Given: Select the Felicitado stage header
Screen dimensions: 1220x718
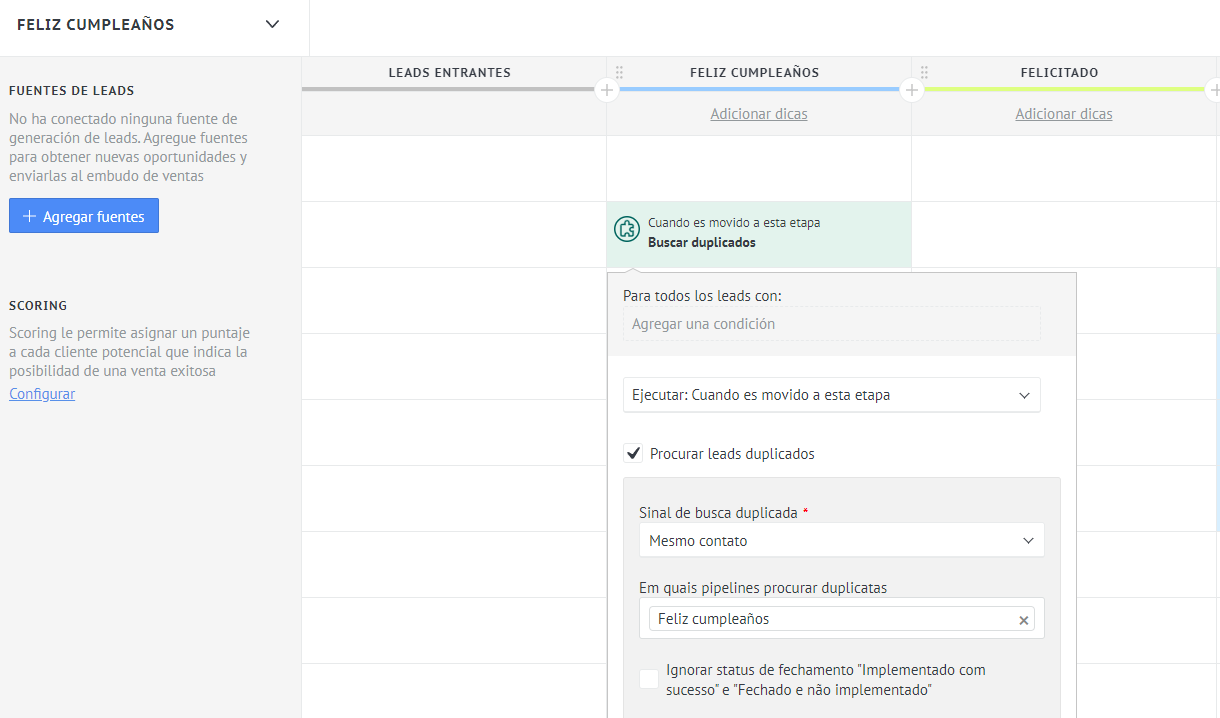Looking at the screenshot, I should tap(1059, 72).
